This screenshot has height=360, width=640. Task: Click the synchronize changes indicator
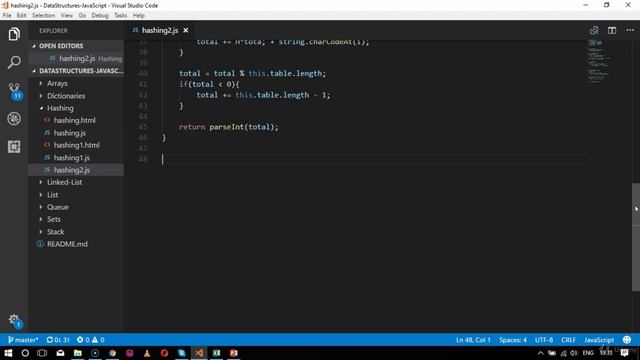click(x=58, y=340)
